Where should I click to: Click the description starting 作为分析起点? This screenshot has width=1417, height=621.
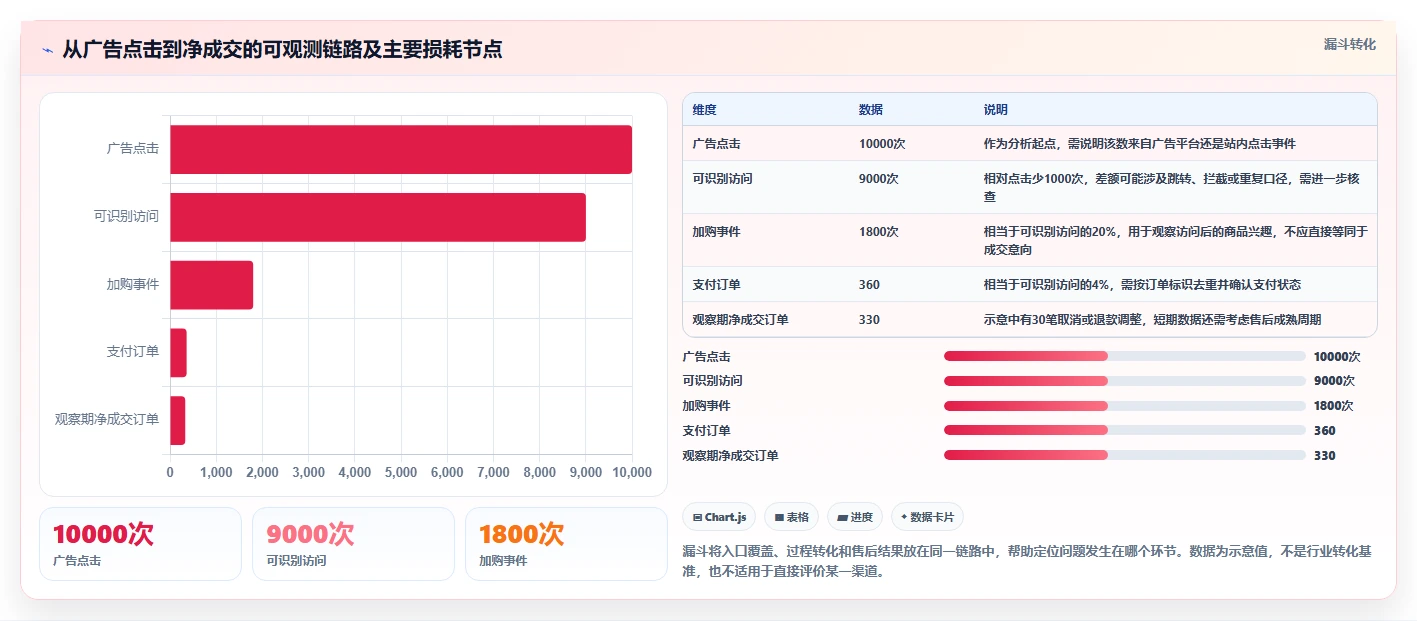pyautogui.click(x=1140, y=144)
